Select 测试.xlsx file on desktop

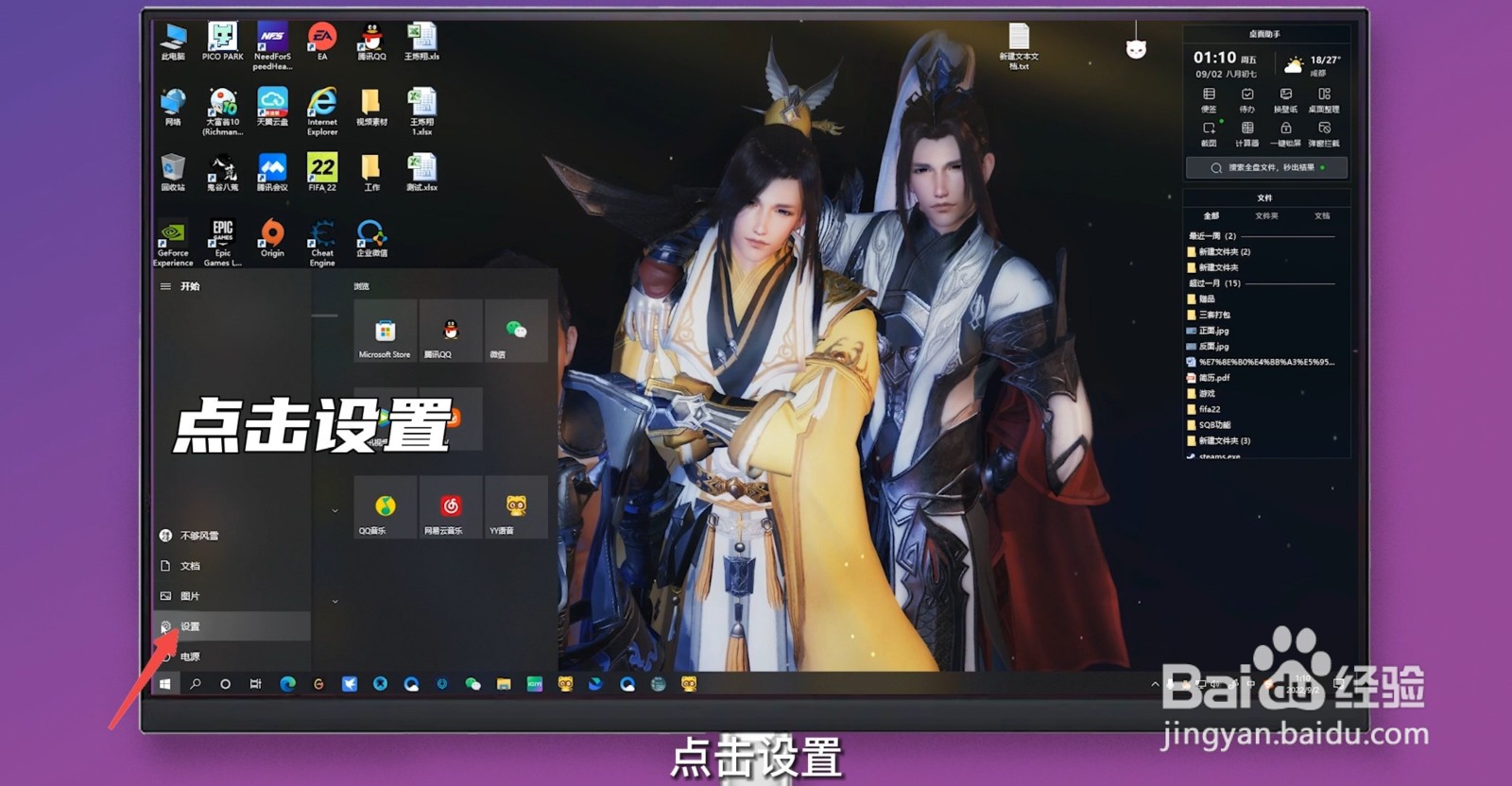click(421, 173)
